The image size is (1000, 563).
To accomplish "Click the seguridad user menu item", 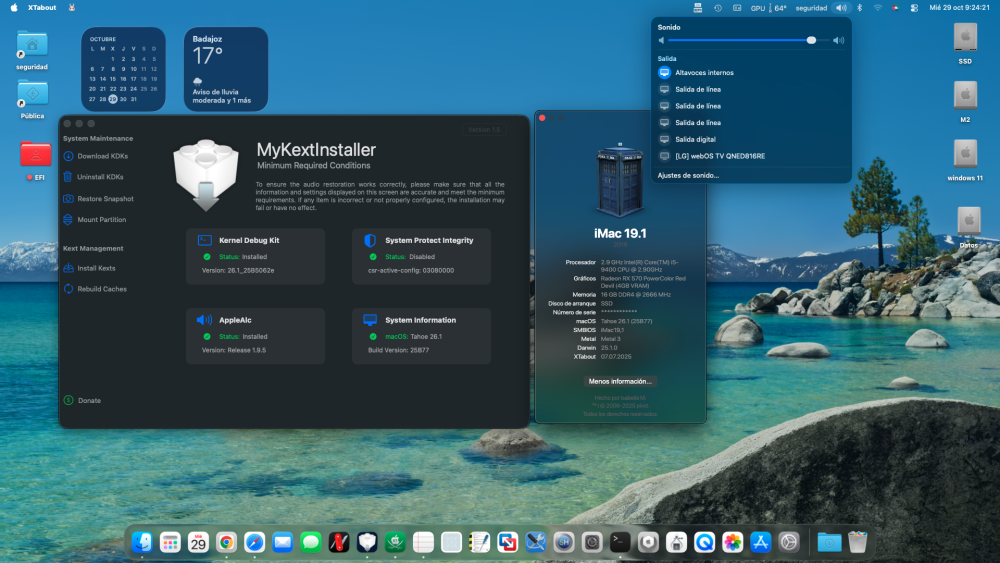I will point(811,8).
